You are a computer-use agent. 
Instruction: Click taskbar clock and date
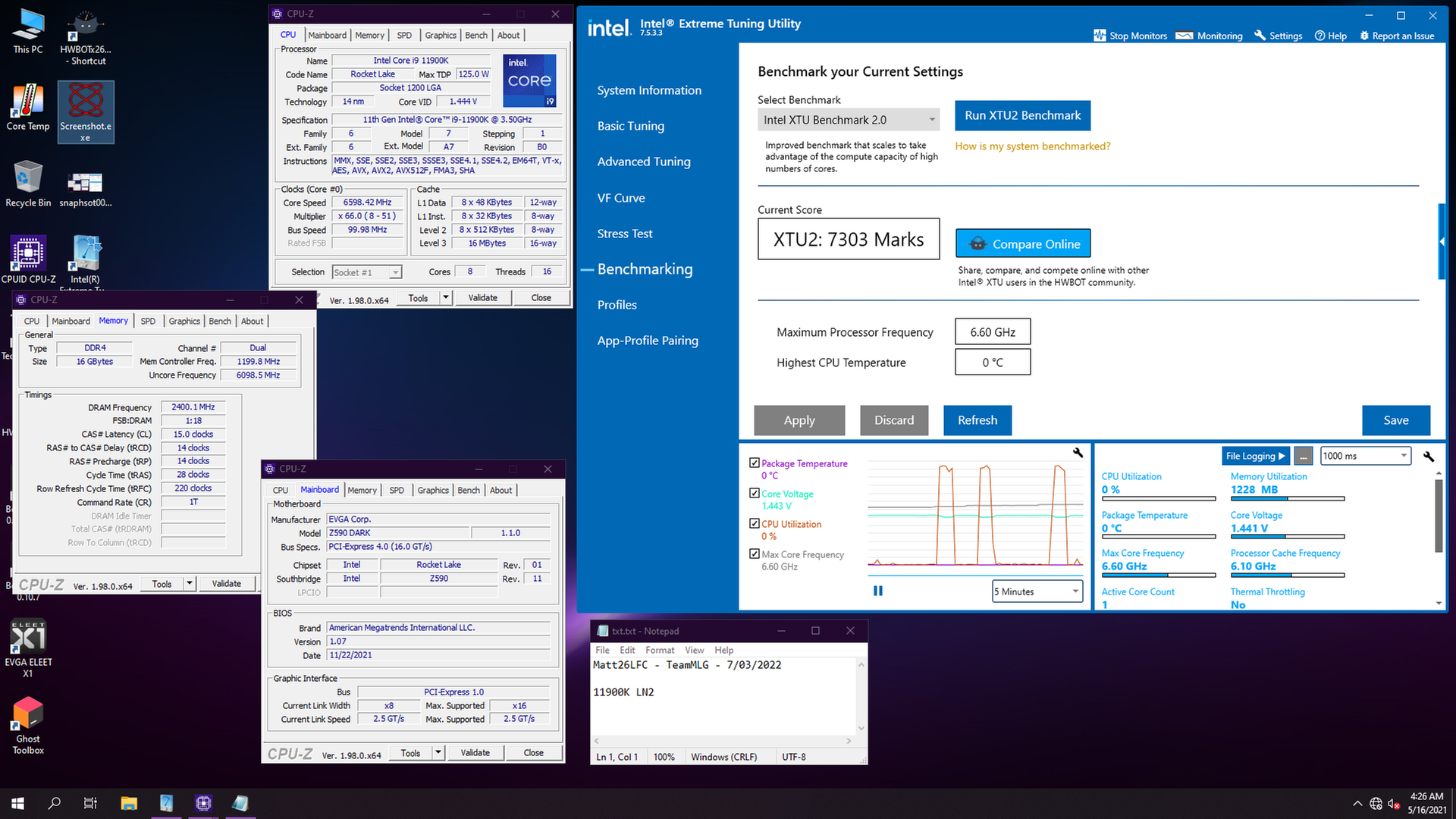[1426, 803]
